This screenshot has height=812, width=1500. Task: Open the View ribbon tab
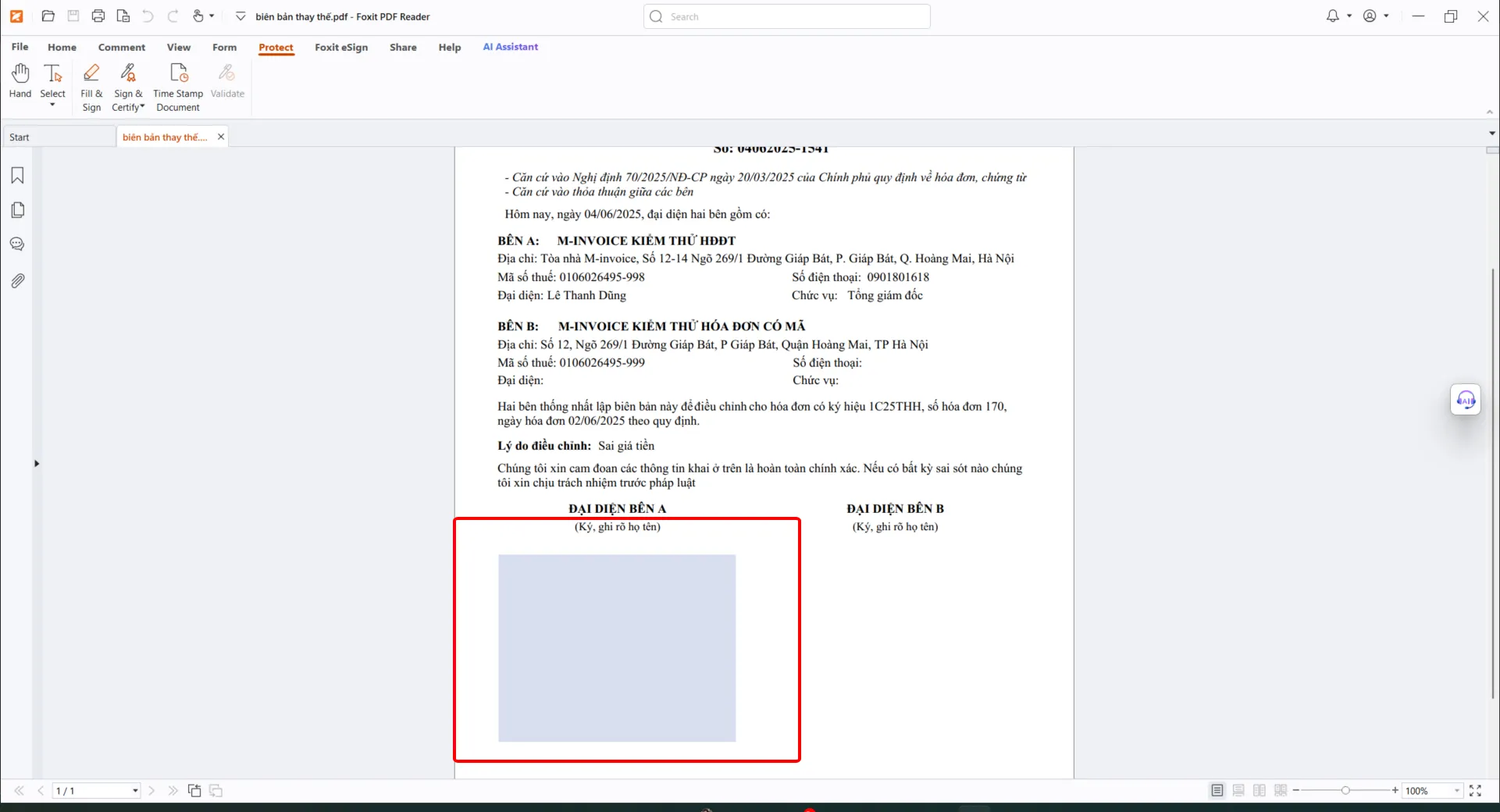[179, 47]
